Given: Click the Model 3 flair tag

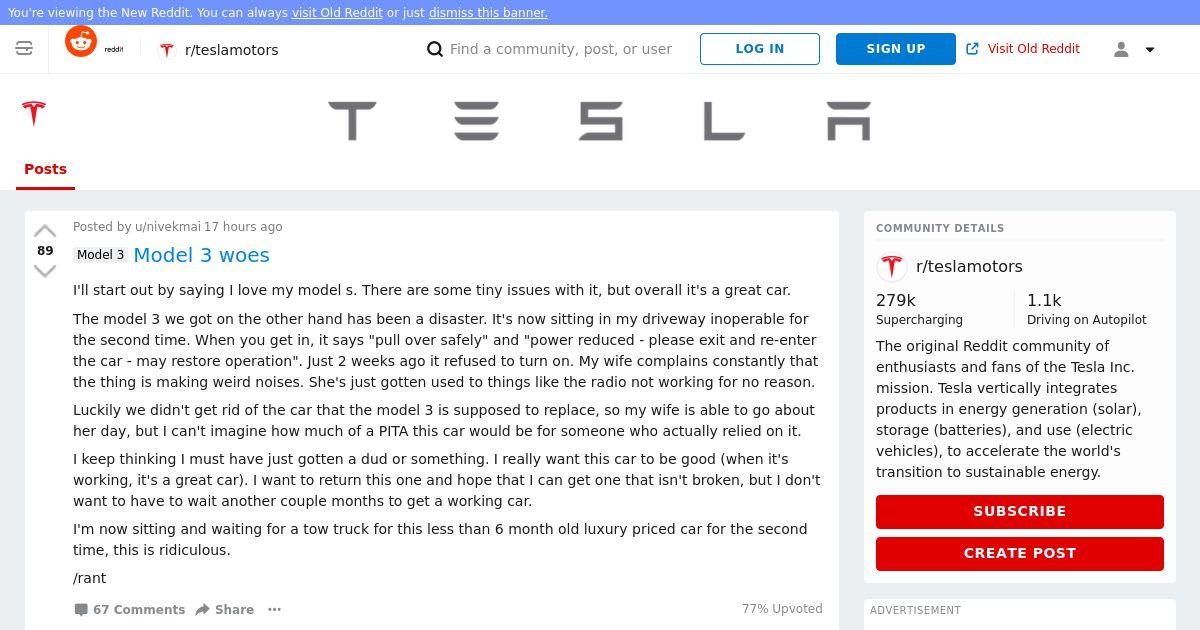Looking at the screenshot, I should (x=101, y=255).
